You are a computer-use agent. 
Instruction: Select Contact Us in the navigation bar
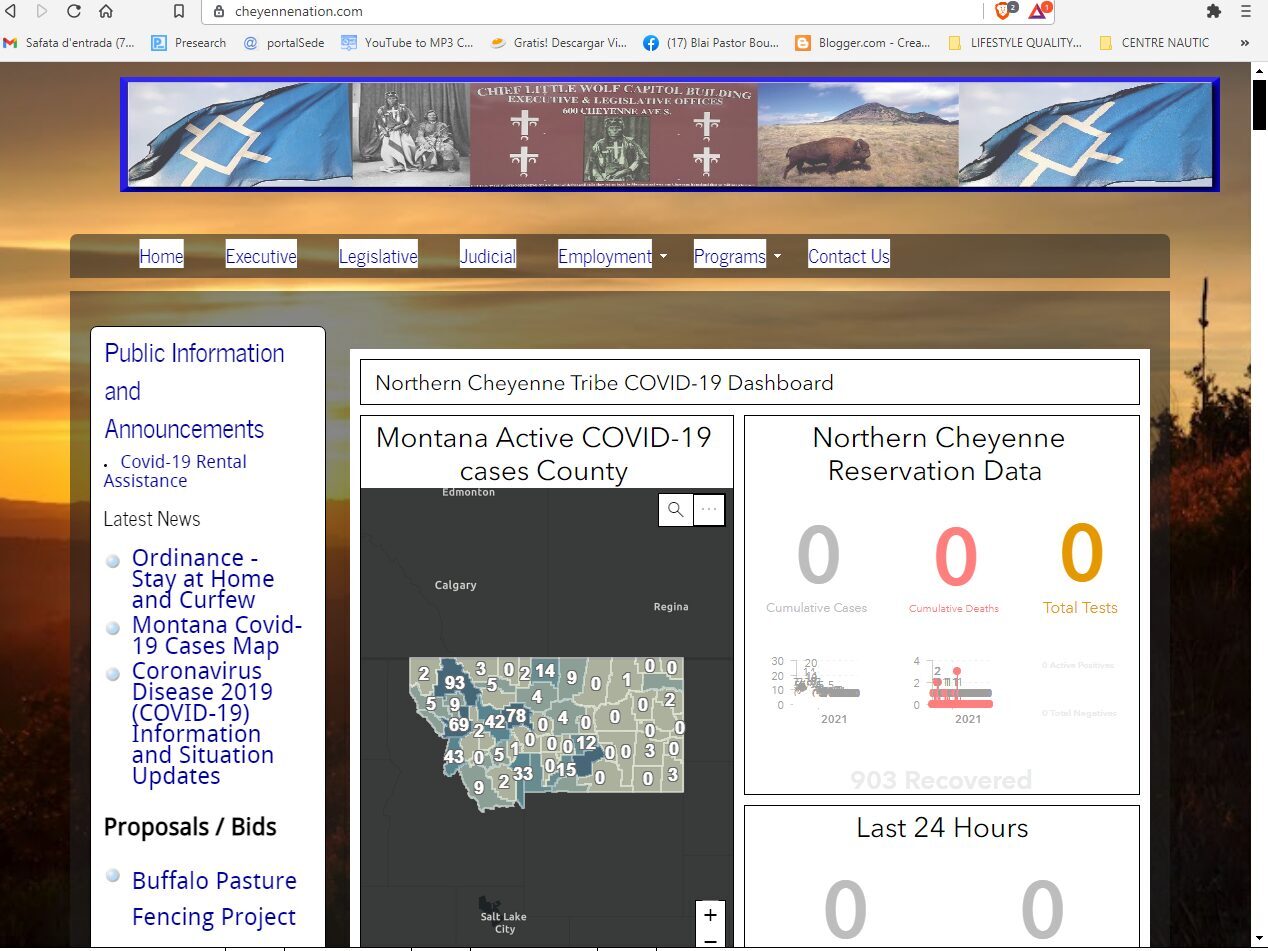pos(848,256)
